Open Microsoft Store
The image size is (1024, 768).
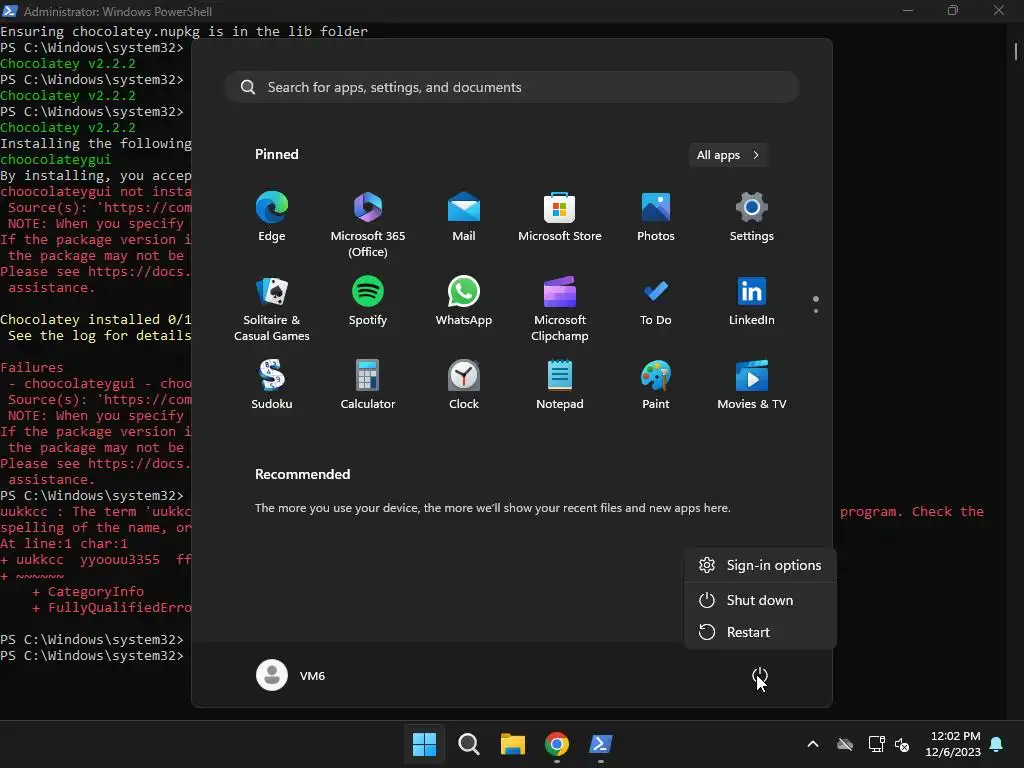(x=560, y=217)
